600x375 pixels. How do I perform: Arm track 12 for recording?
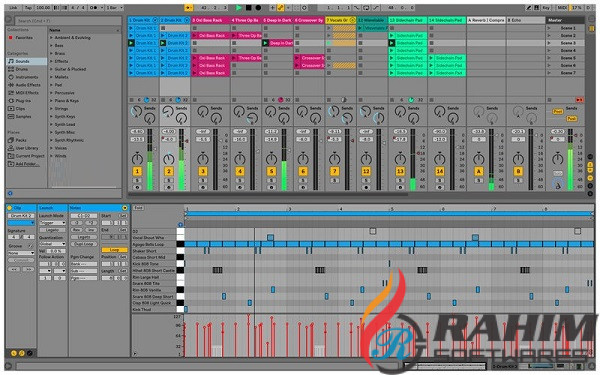pyautogui.click(x=366, y=188)
